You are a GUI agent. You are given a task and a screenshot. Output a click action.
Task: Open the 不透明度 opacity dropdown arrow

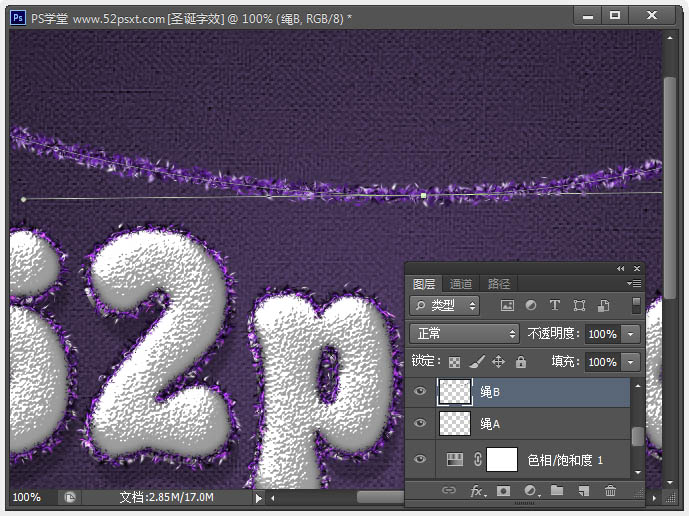[632, 333]
